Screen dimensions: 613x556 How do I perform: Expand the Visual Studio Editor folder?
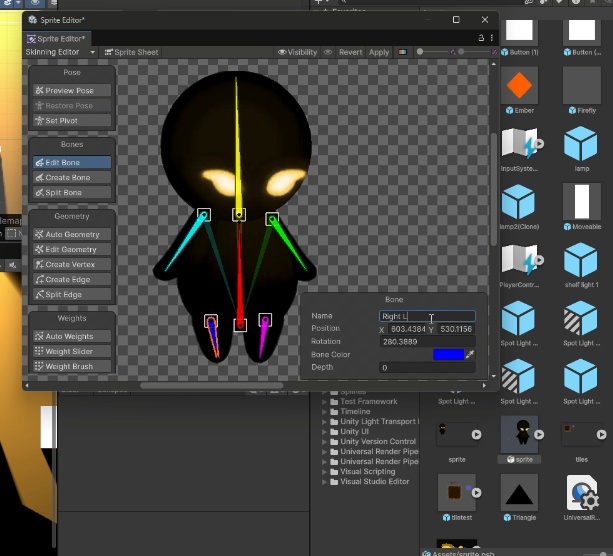pos(324,482)
